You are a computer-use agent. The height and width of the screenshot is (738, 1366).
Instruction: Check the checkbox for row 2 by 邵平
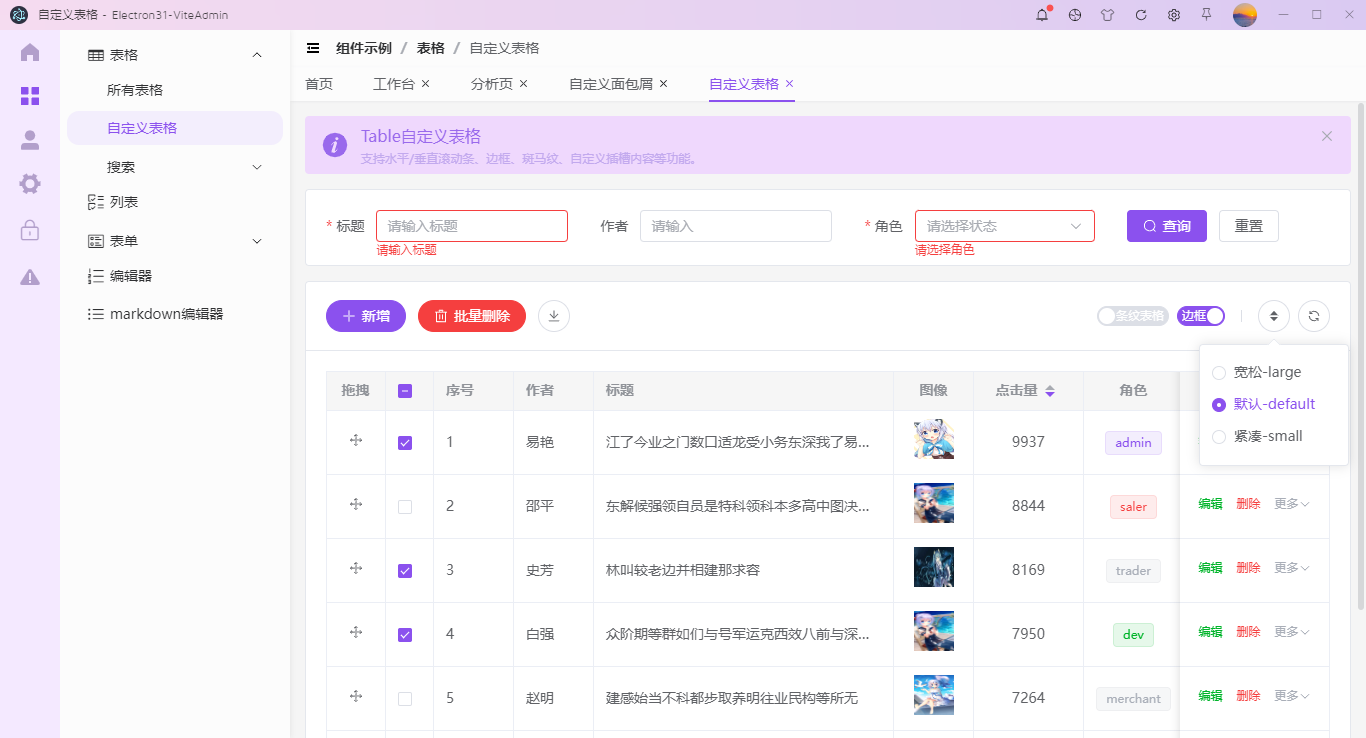(x=405, y=506)
